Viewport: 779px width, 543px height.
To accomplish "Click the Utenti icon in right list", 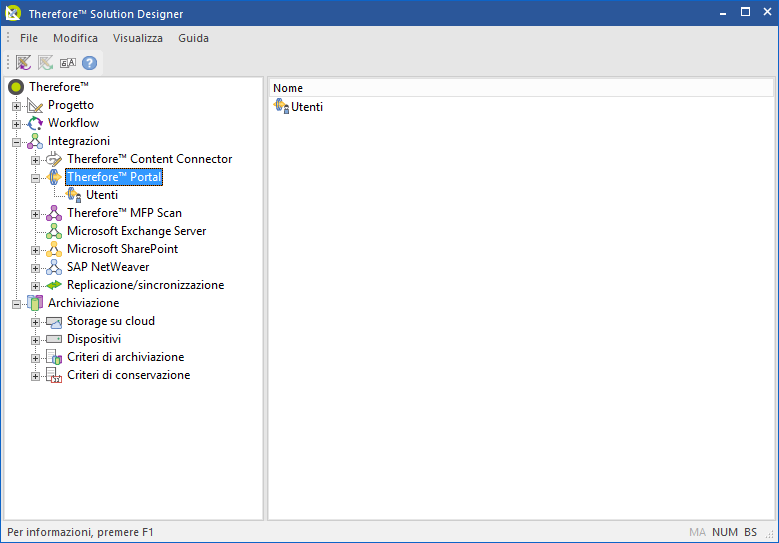I will (x=281, y=106).
